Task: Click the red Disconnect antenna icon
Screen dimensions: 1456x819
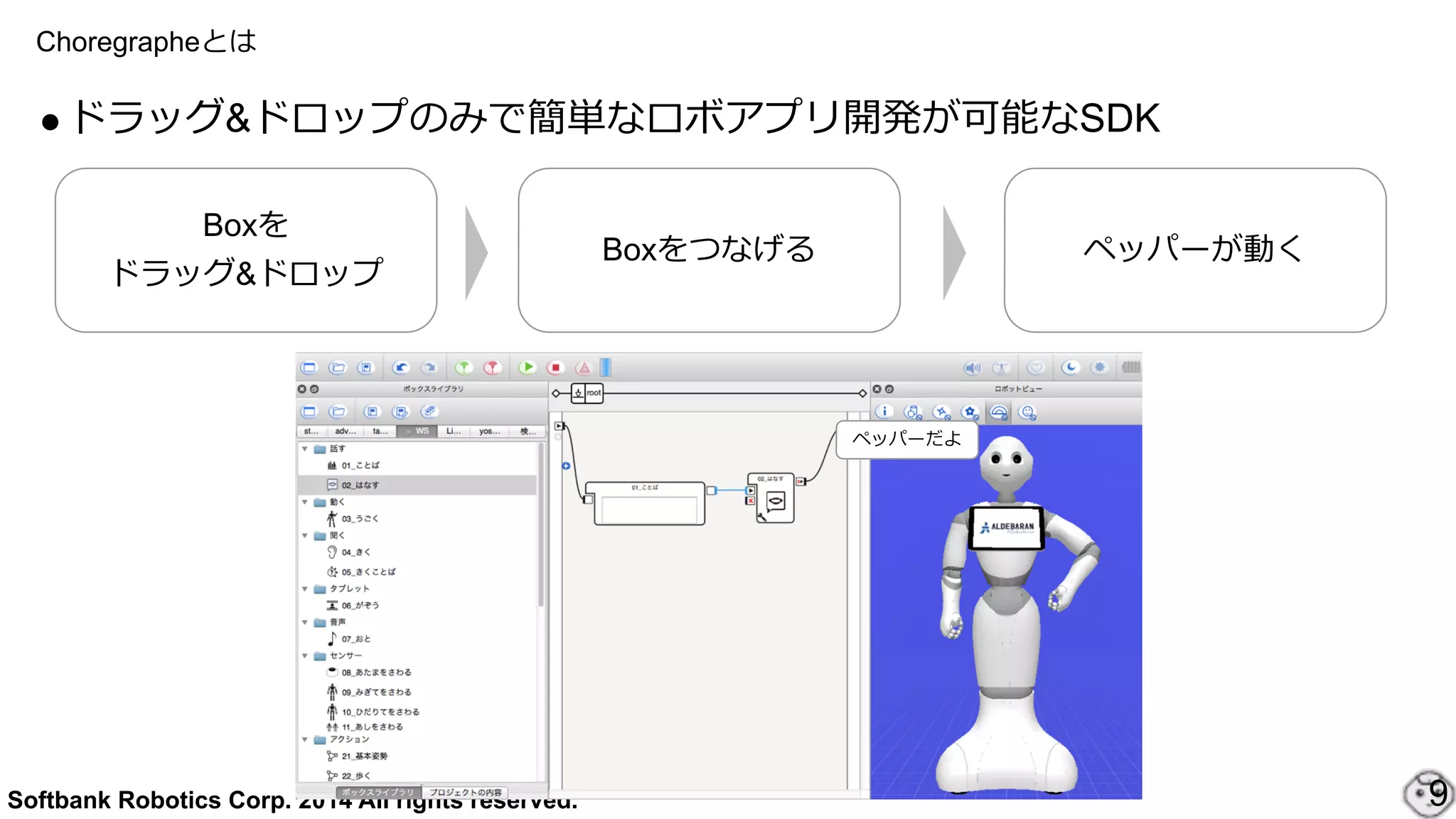Action: [492, 368]
